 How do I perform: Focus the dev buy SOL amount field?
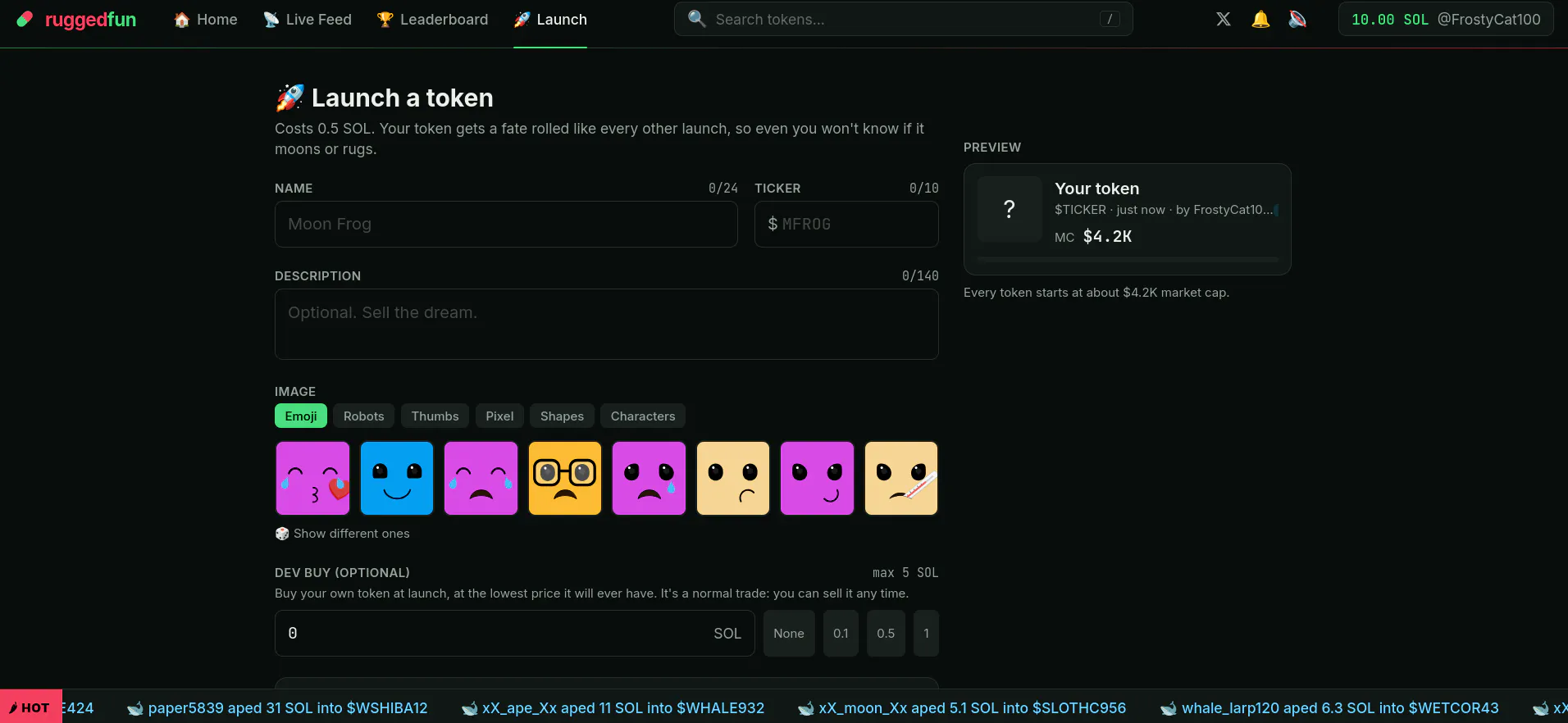(515, 634)
